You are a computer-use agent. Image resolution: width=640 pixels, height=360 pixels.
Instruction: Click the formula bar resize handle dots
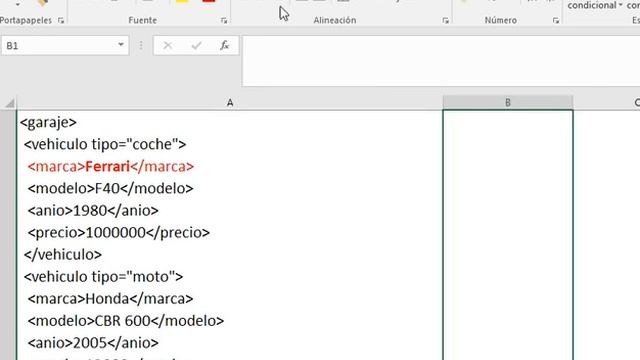click(141, 45)
